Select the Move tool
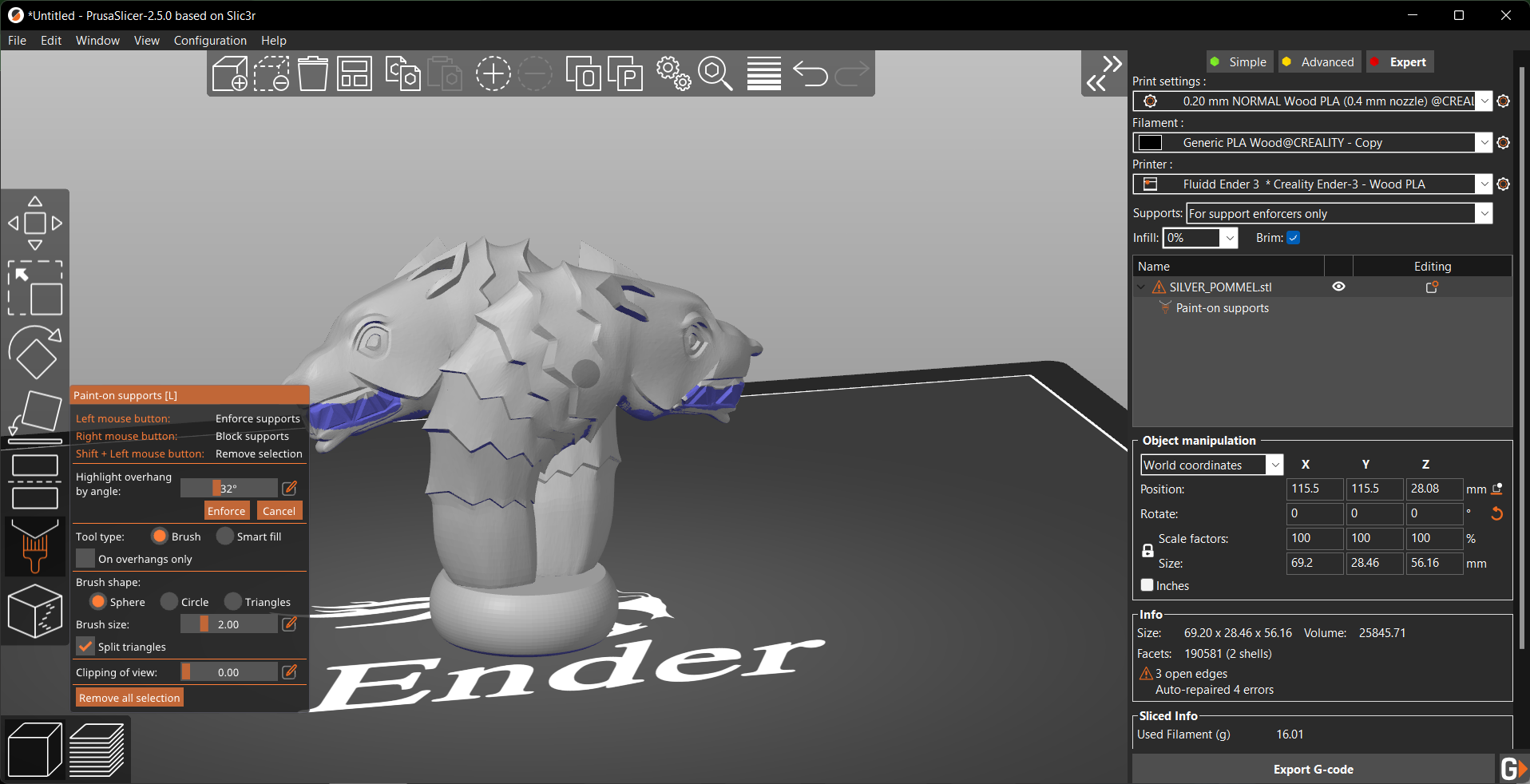Viewport: 1530px width, 784px height. pyautogui.click(x=35, y=224)
